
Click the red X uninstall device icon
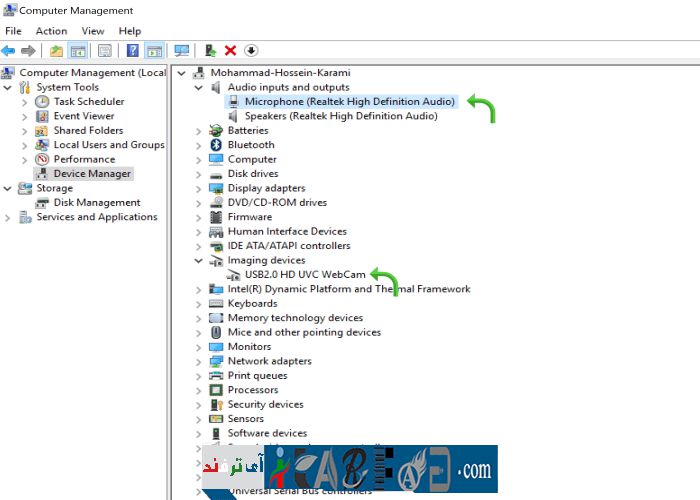click(x=230, y=51)
